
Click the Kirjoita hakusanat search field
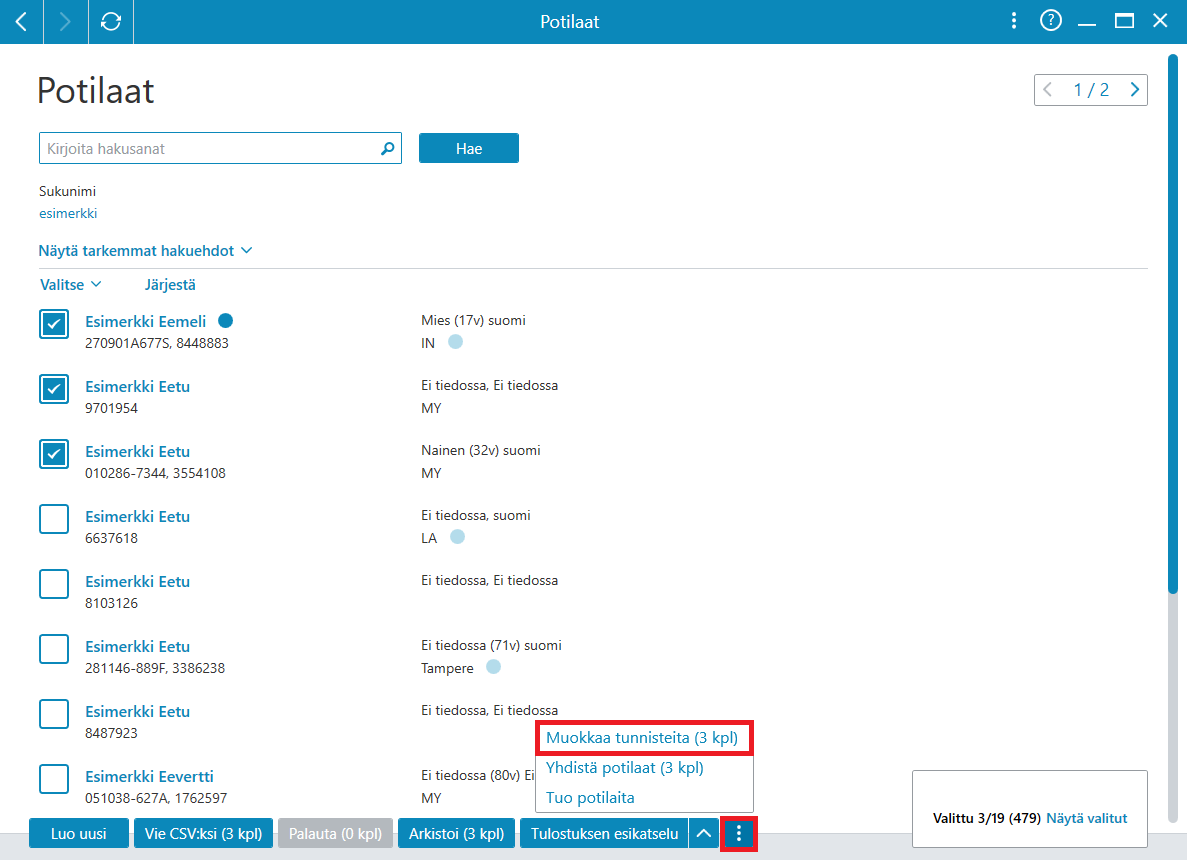click(220, 148)
